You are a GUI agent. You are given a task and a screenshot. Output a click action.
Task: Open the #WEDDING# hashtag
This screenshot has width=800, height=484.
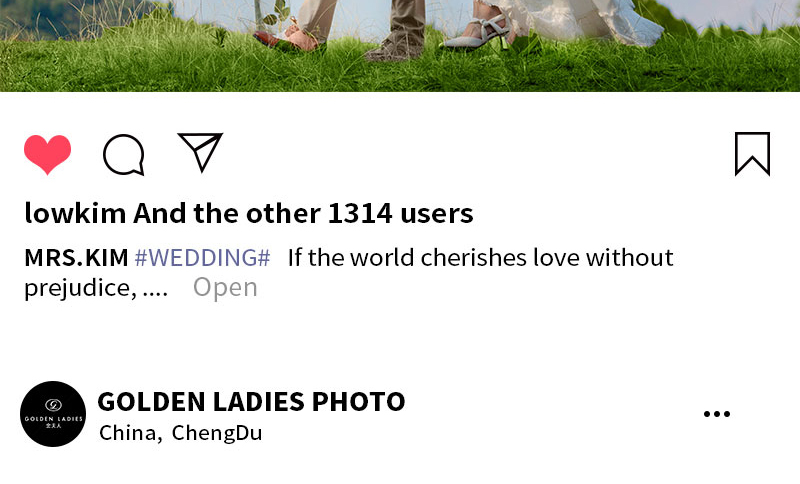(x=203, y=258)
